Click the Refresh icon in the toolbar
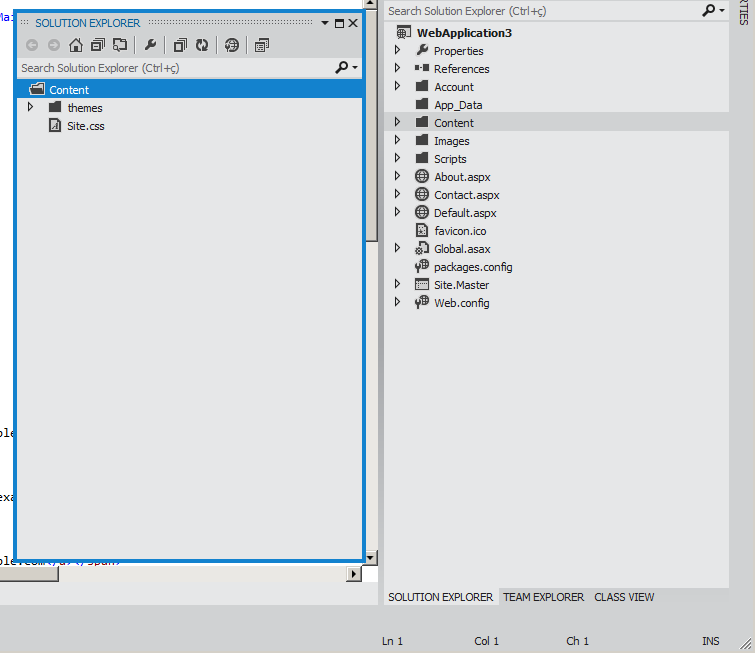Image resolution: width=755 pixels, height=653 pixels. coord(202,45)
